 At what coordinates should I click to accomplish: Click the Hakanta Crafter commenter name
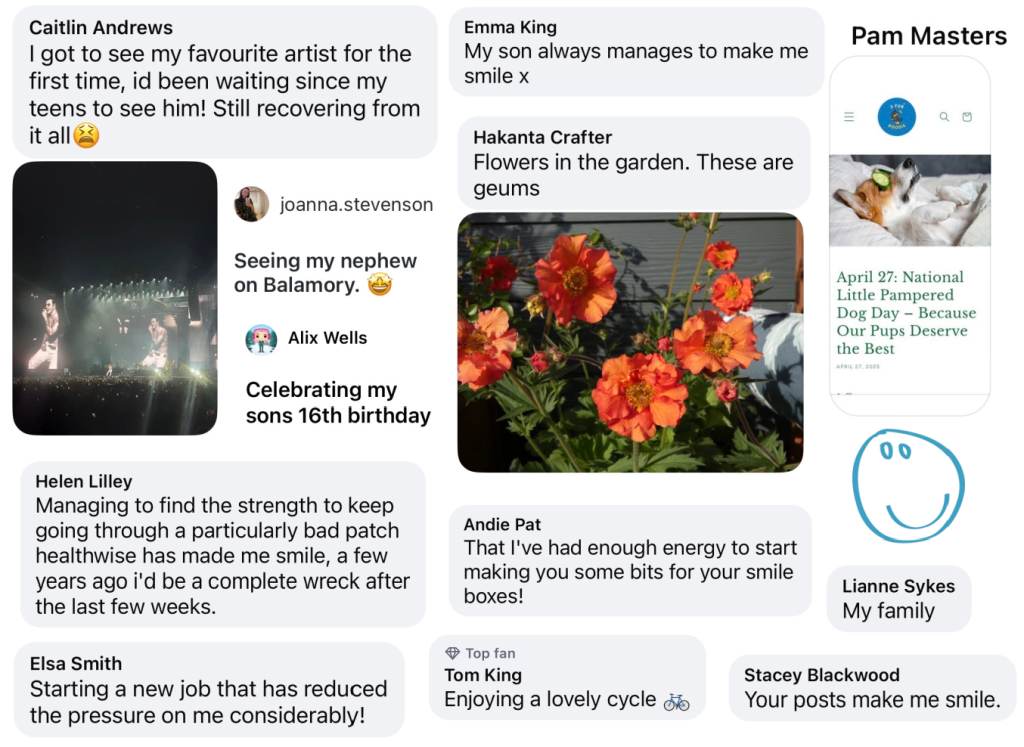tap(542, 138)
